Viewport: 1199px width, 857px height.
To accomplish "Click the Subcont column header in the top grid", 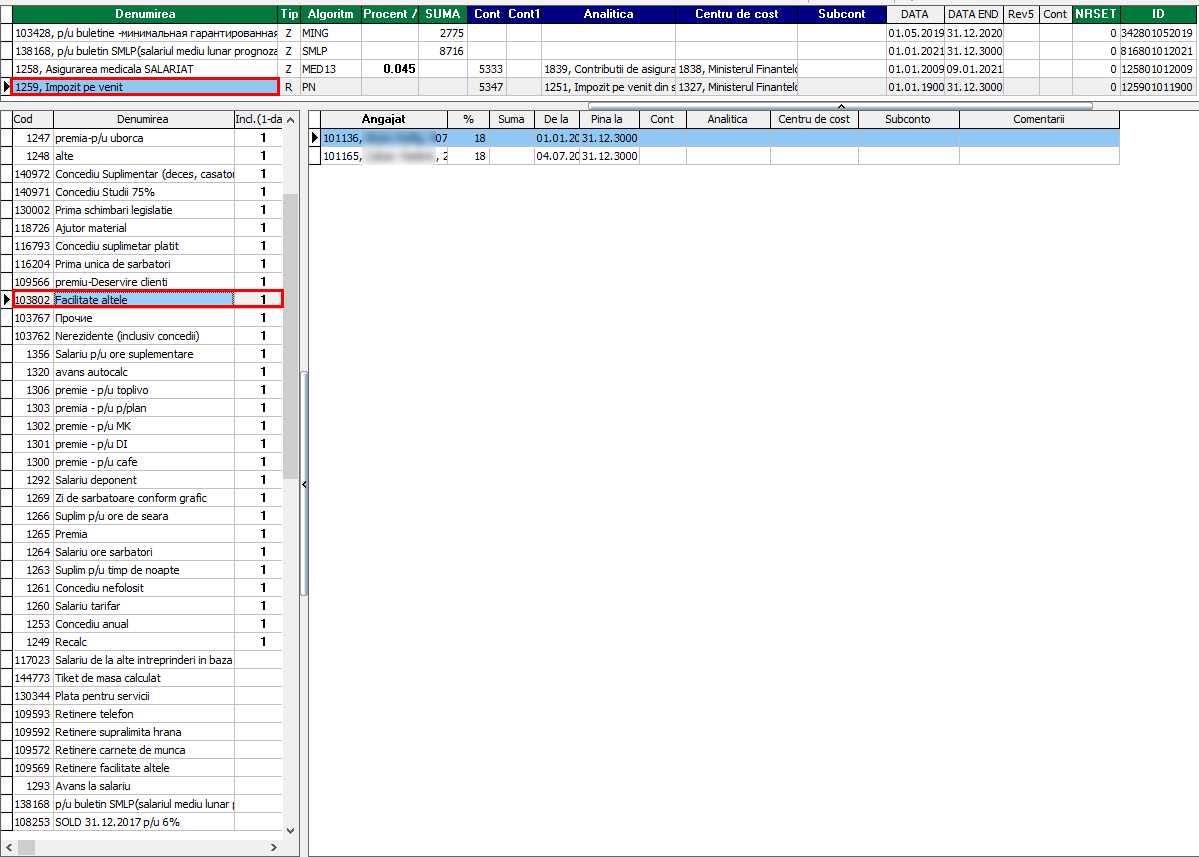I will [x=841, y=14].
